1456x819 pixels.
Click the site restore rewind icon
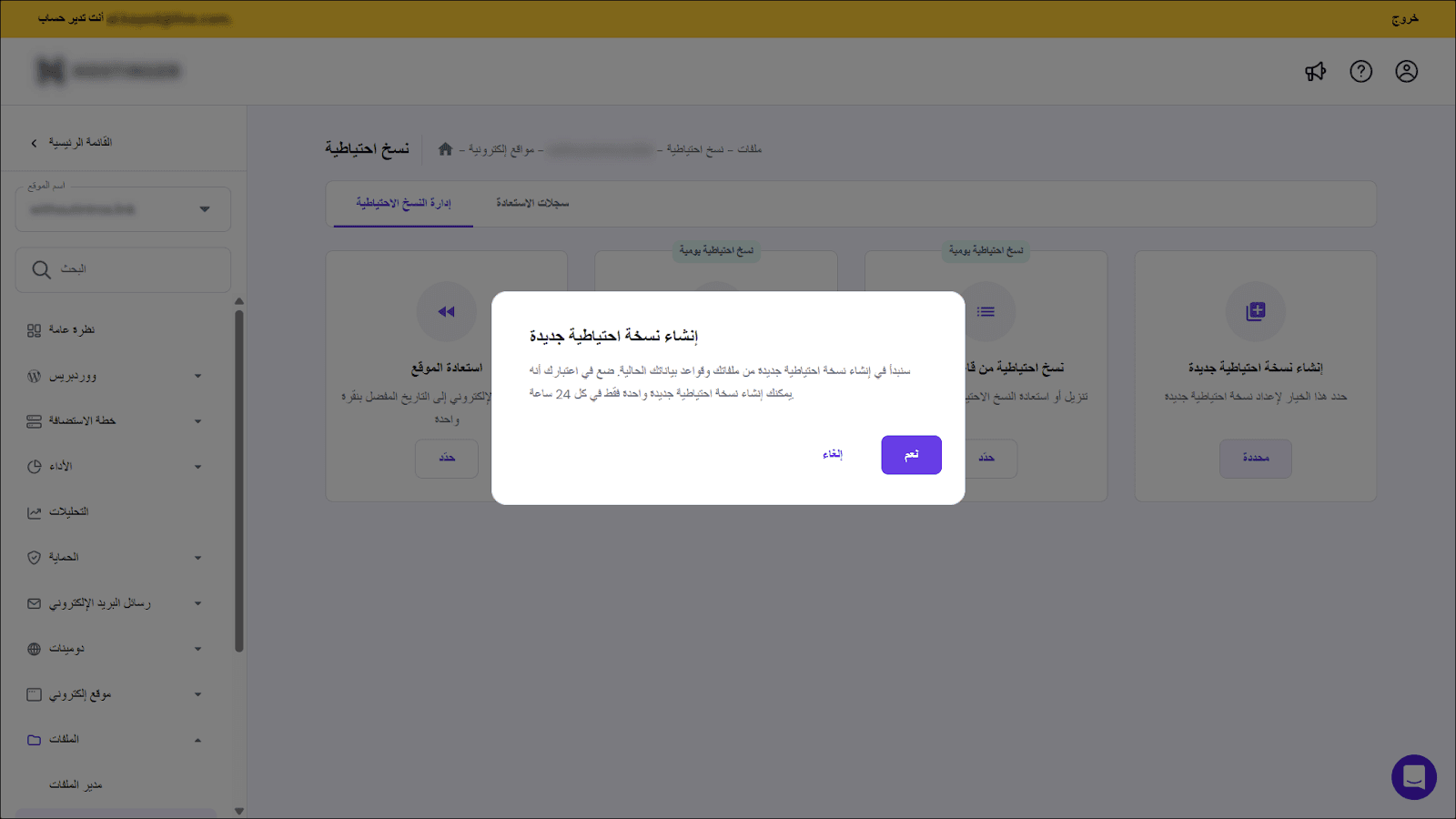pos(447,311)
